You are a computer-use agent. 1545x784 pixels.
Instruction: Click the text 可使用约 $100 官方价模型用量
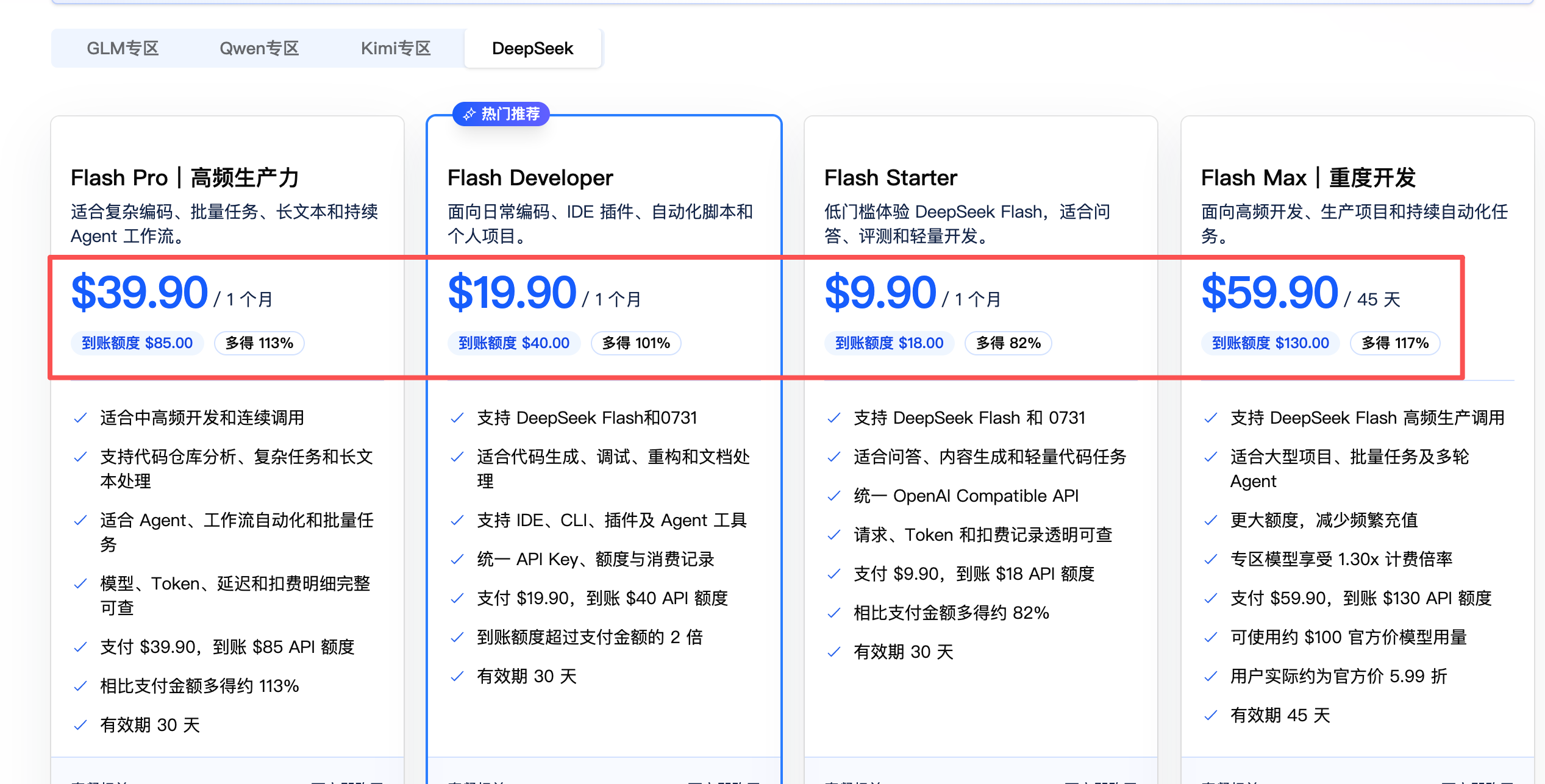(1349, 637)
